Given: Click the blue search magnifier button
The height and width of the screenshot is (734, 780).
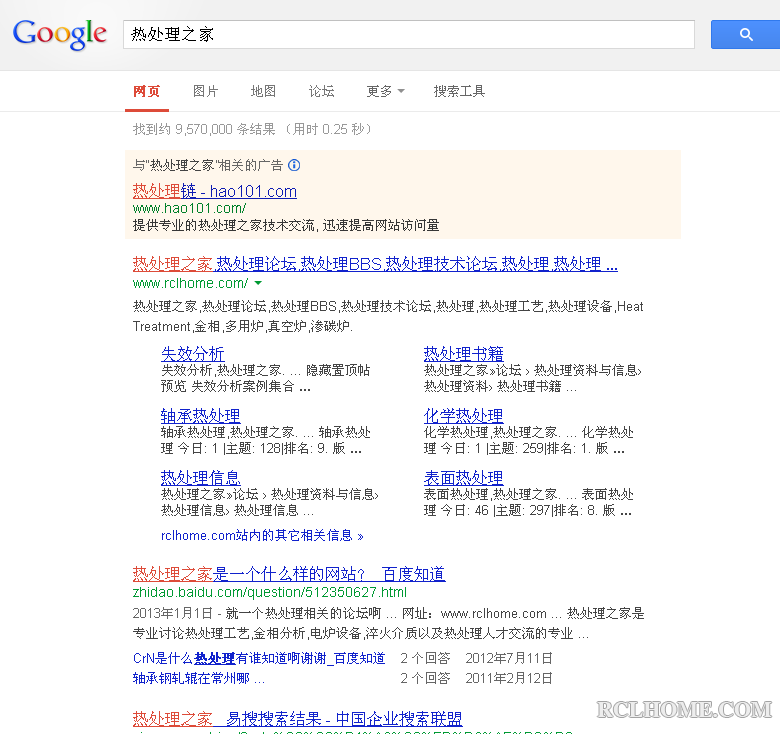Looking at the screenshot, I should pos(745,34).
